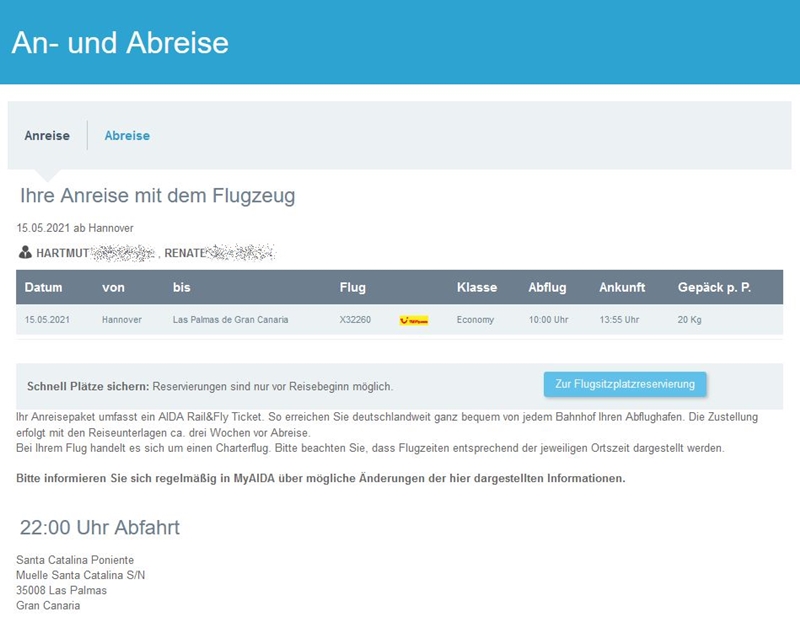Open the Abreise tab
Screen dimensions: 800x627
(127, 135)
